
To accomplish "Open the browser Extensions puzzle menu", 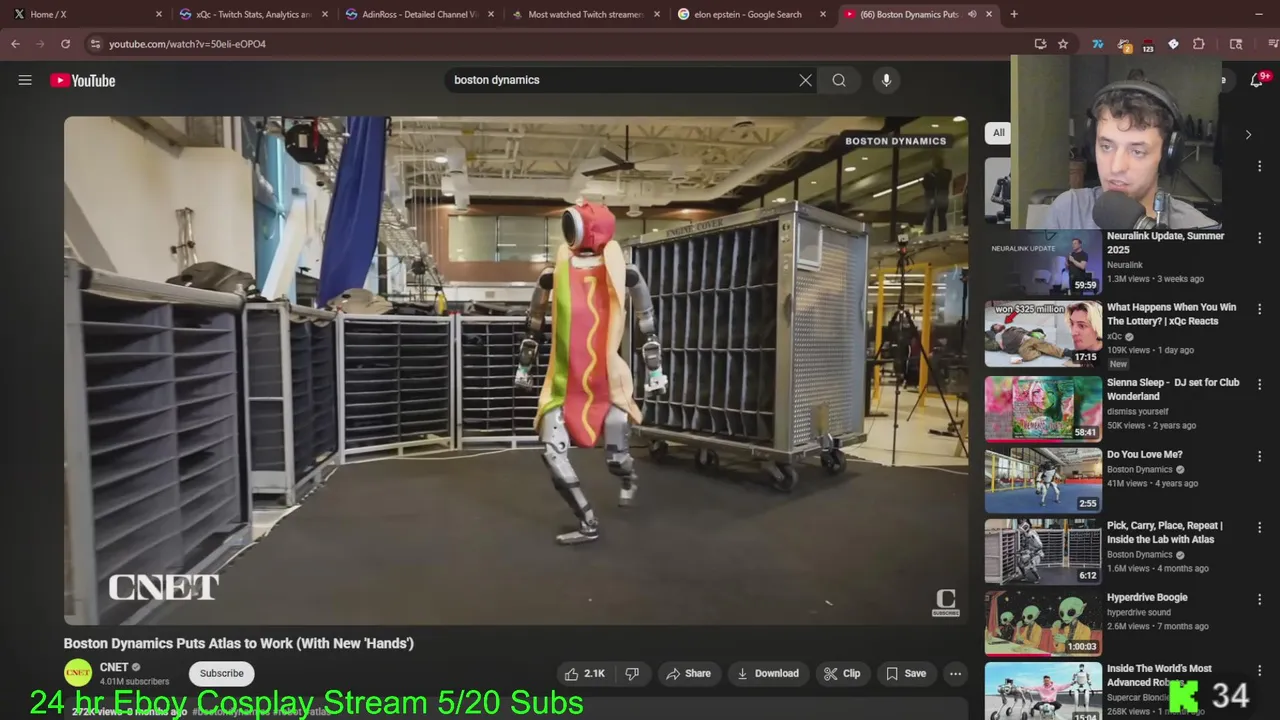I will coord(1199,44).
